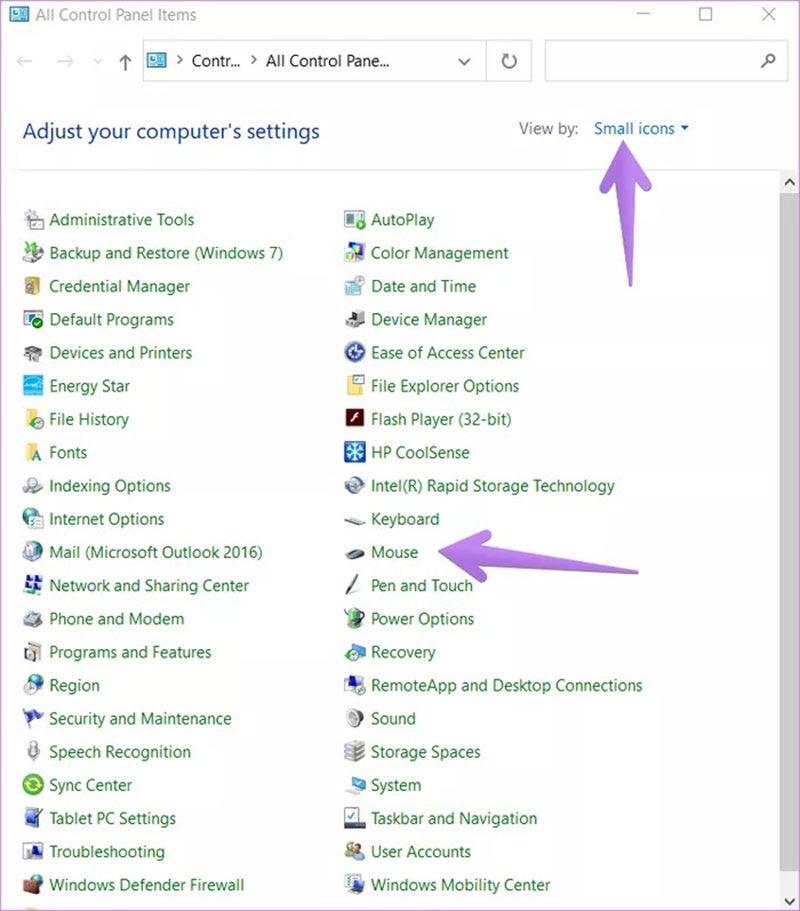800x911 pixels.
Task: Launch the Troubleshooting link
Action: (107, 852)
